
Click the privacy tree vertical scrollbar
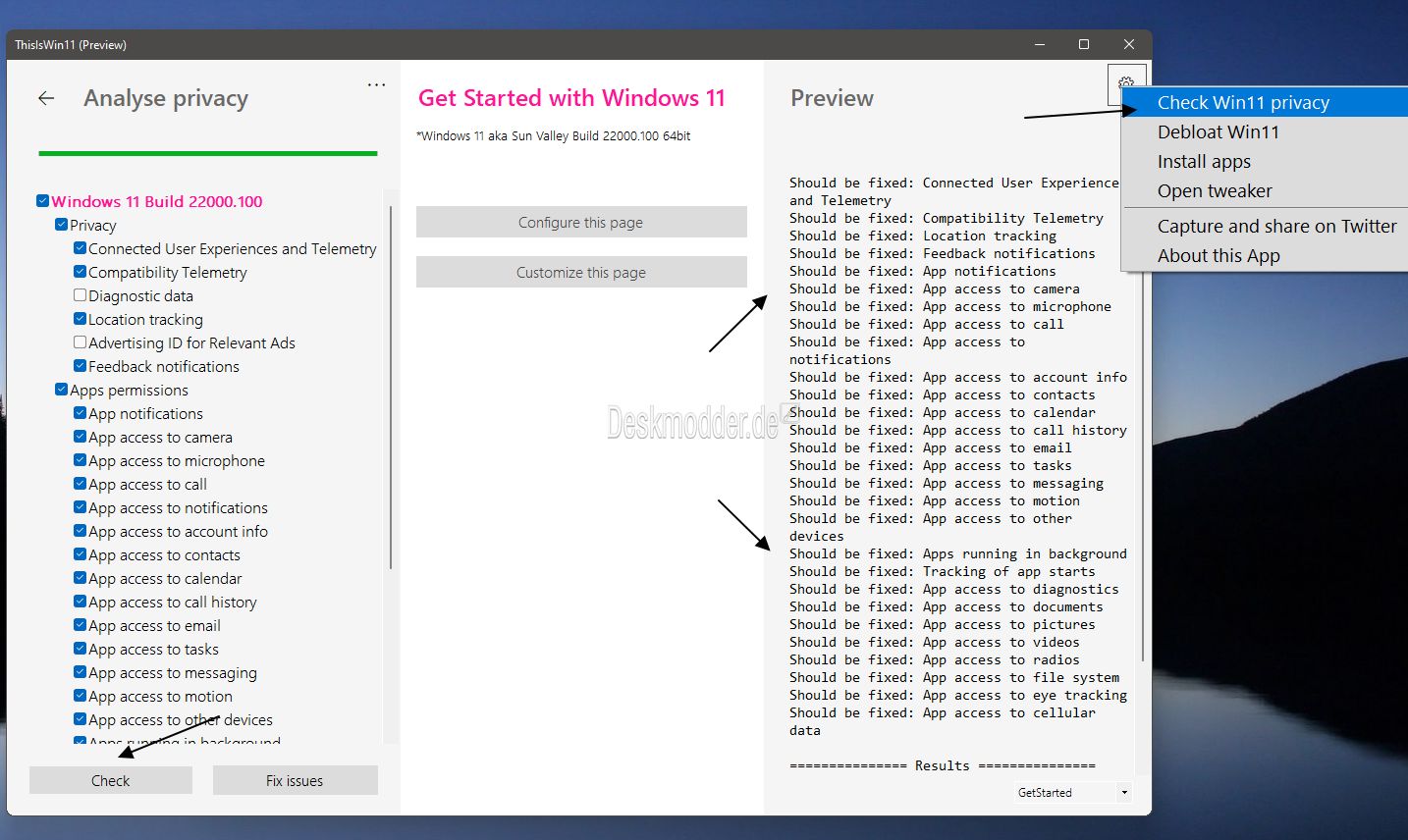[391, 388]
